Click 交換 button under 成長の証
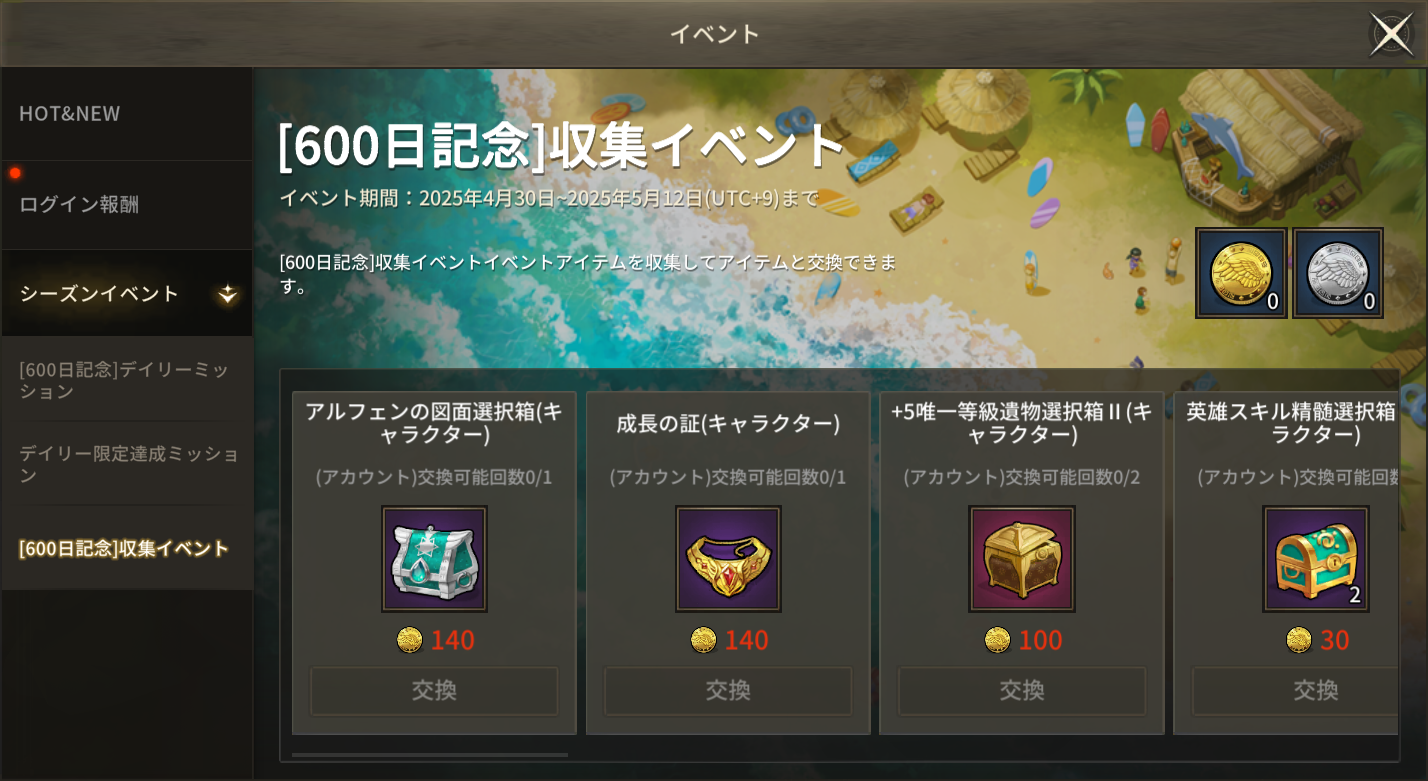Image resolution: width=1428 pixels, height=781 pixels. [x=728, y=691]
